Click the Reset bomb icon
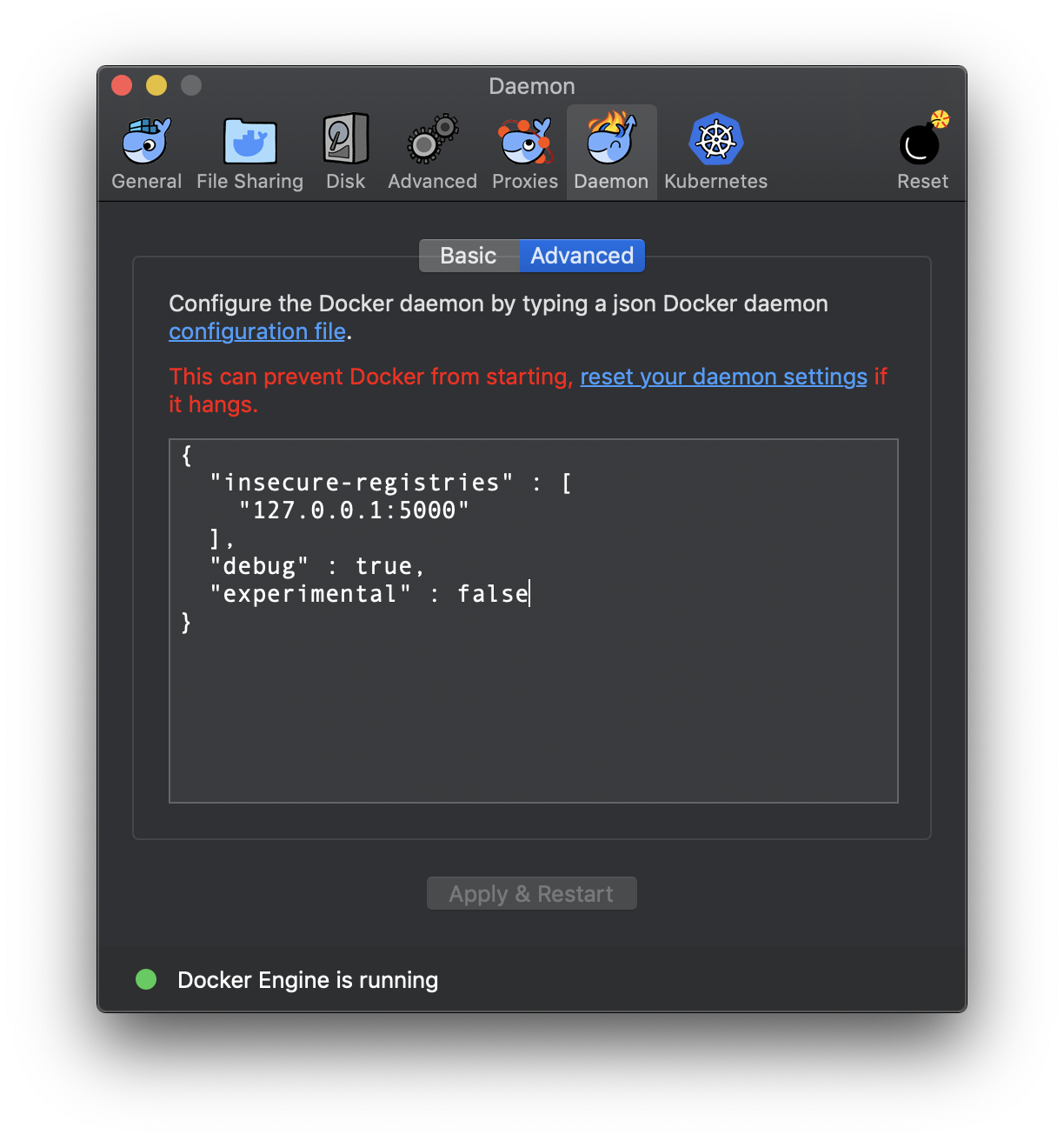This screenshot has width=1064, height=1141. tap(923, 139)
